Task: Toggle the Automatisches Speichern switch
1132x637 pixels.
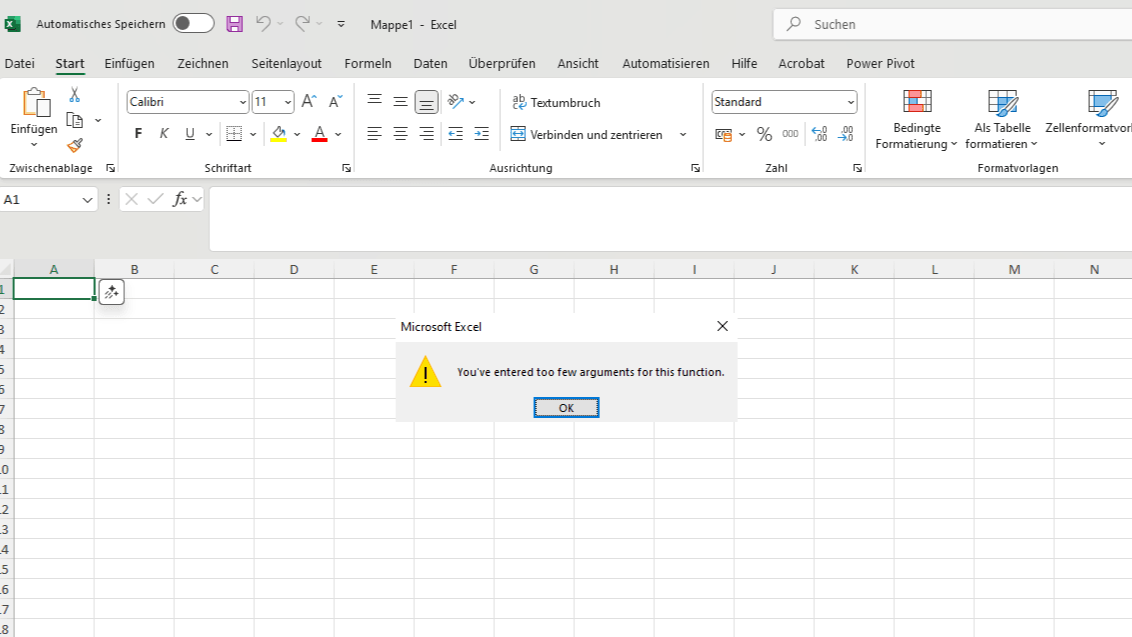Action: point(193,24)
